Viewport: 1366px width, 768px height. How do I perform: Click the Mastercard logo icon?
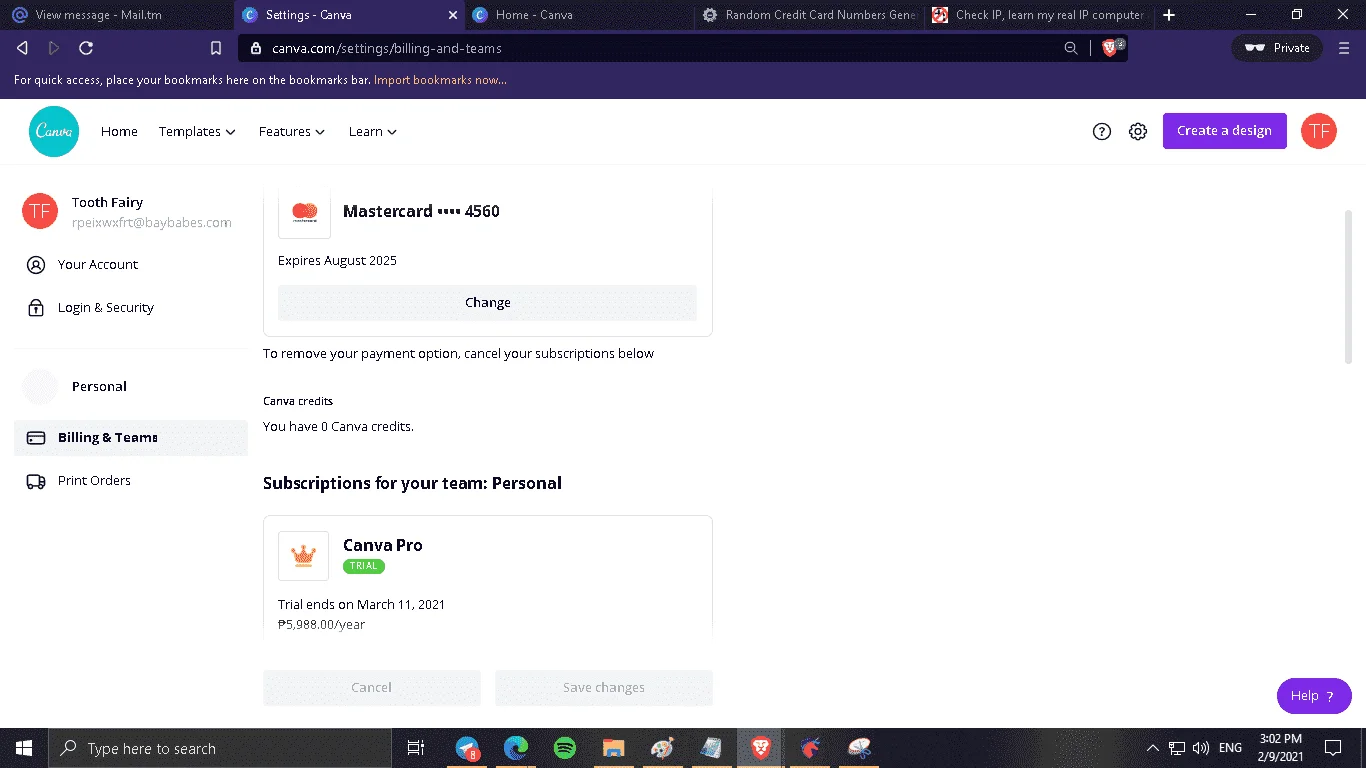pyautogui.click(x=304, y=212)
